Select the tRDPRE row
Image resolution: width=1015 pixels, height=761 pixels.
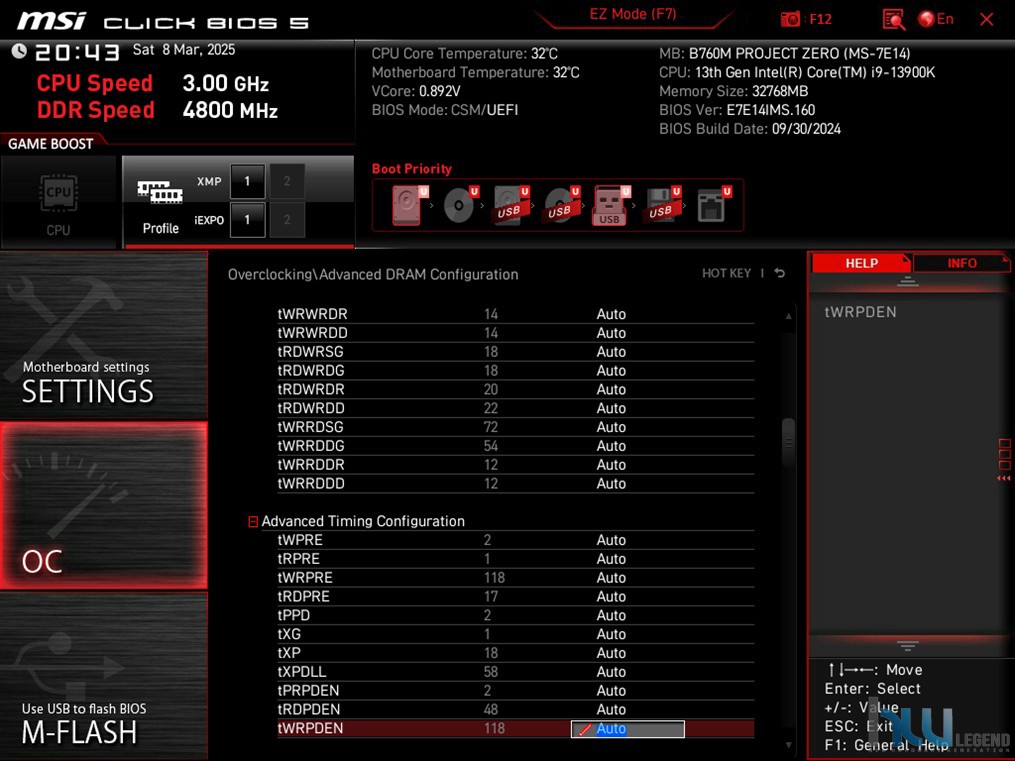pyautogui.click(x=516, y=596)
